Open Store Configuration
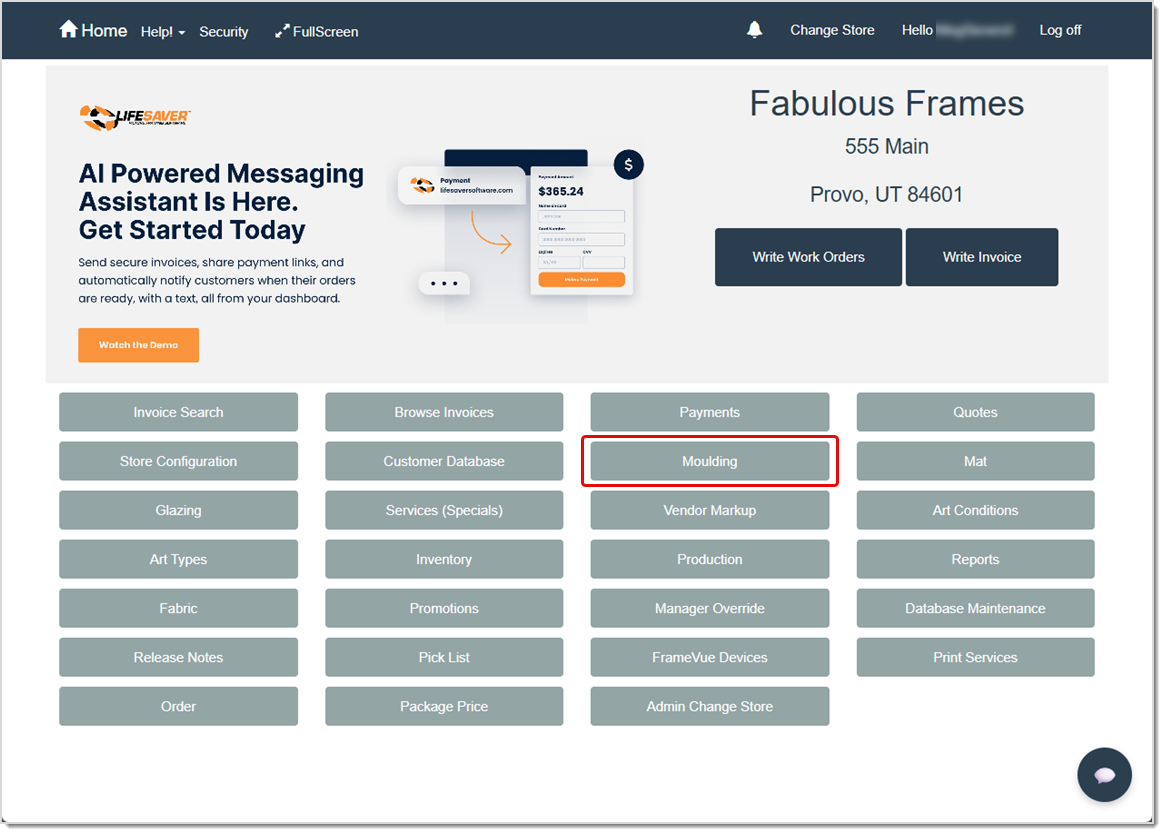Image resolution: width=1164 pixels, height=834 pixels. click(178, 461)
